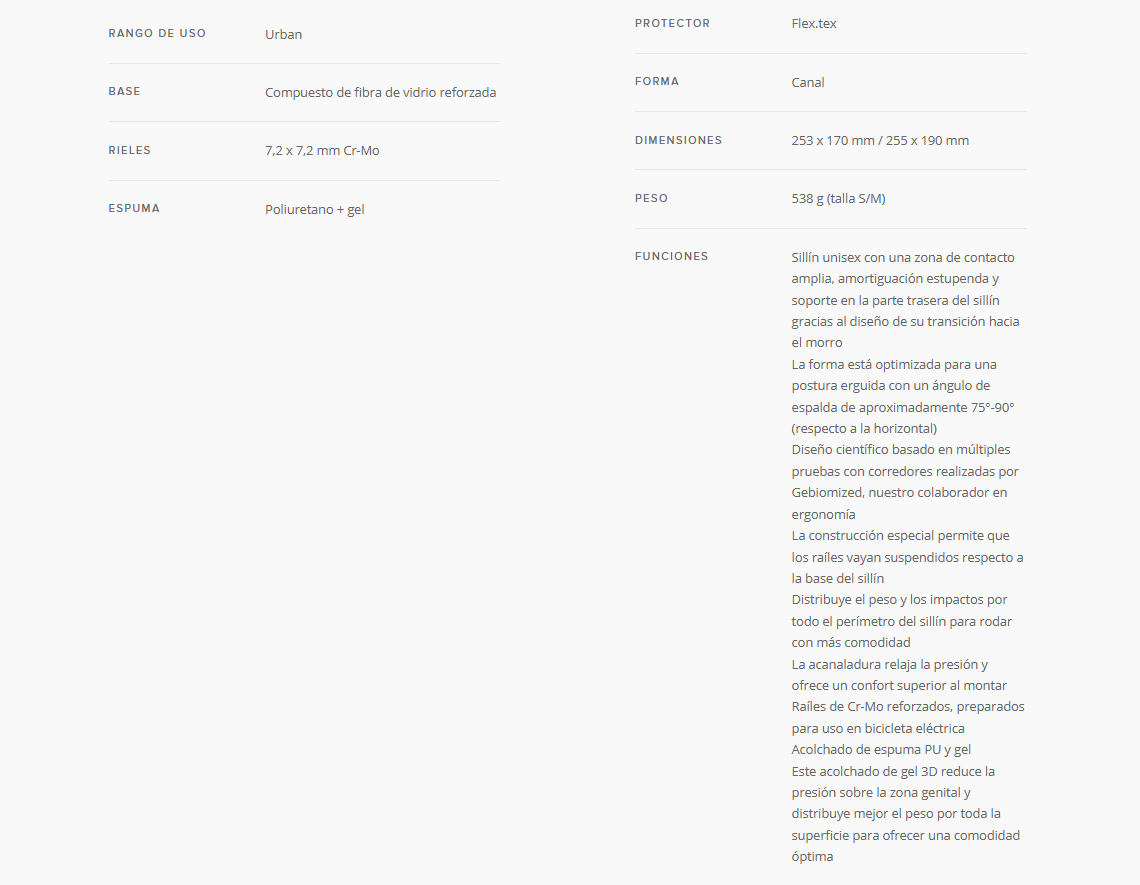Click the FORMA label

[657, 81]
